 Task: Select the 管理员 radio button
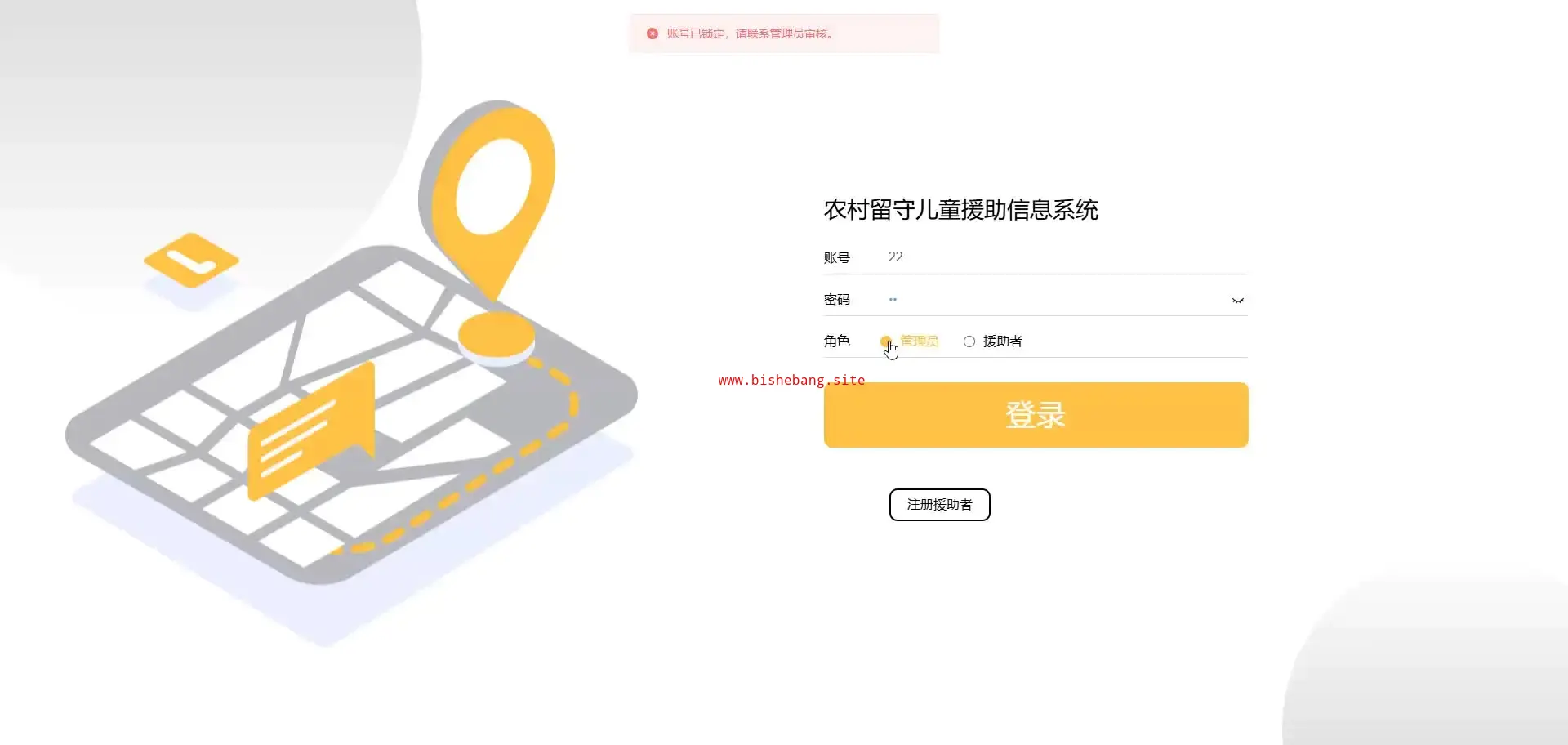886,341
